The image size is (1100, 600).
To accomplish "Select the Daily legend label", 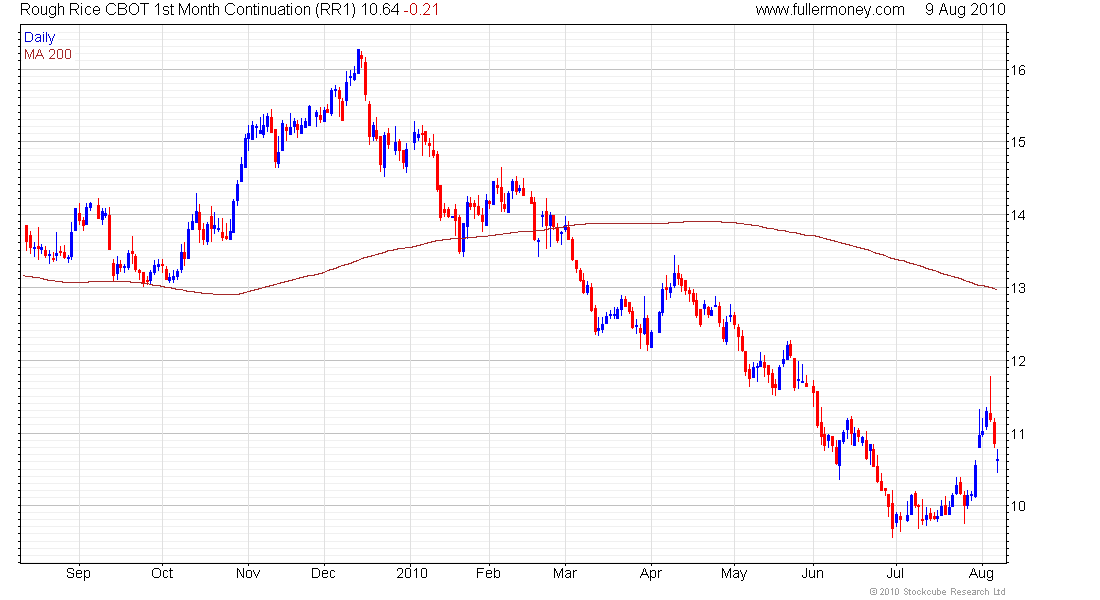I will 39,37.
